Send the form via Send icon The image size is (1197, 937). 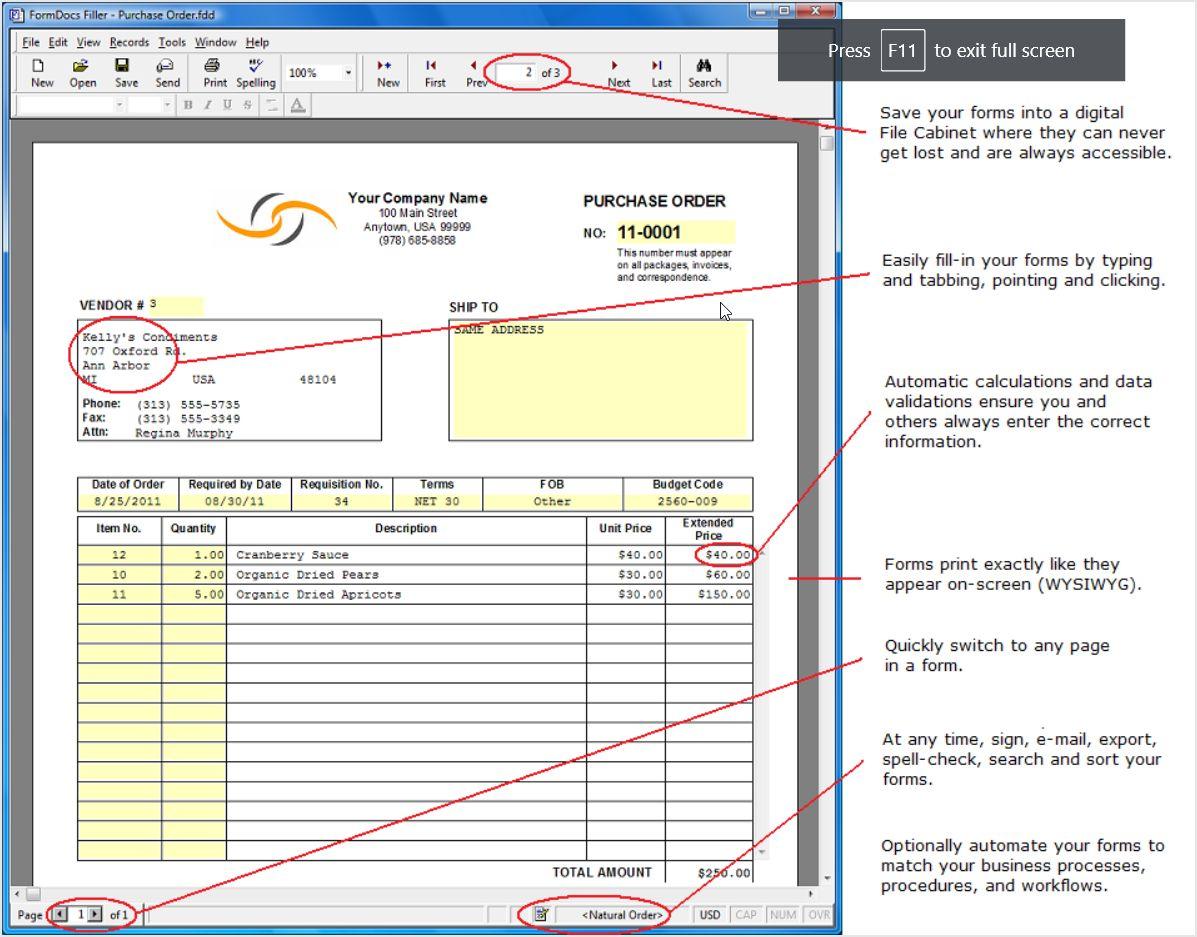[x=167, y=73]
